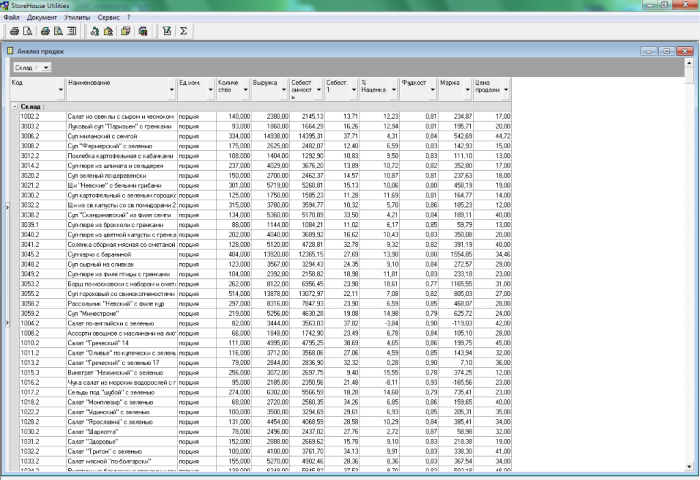Open the Код column filter dropdown
The width and height of the screenshot is (700, 480).
61,90
